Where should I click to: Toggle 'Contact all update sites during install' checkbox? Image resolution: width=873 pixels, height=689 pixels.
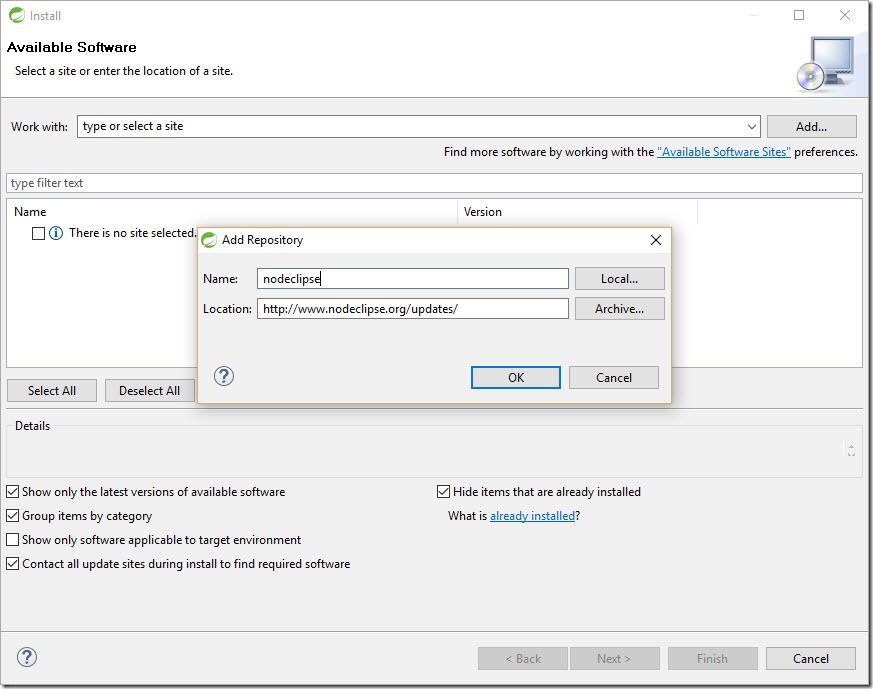(x=12, y=564)
